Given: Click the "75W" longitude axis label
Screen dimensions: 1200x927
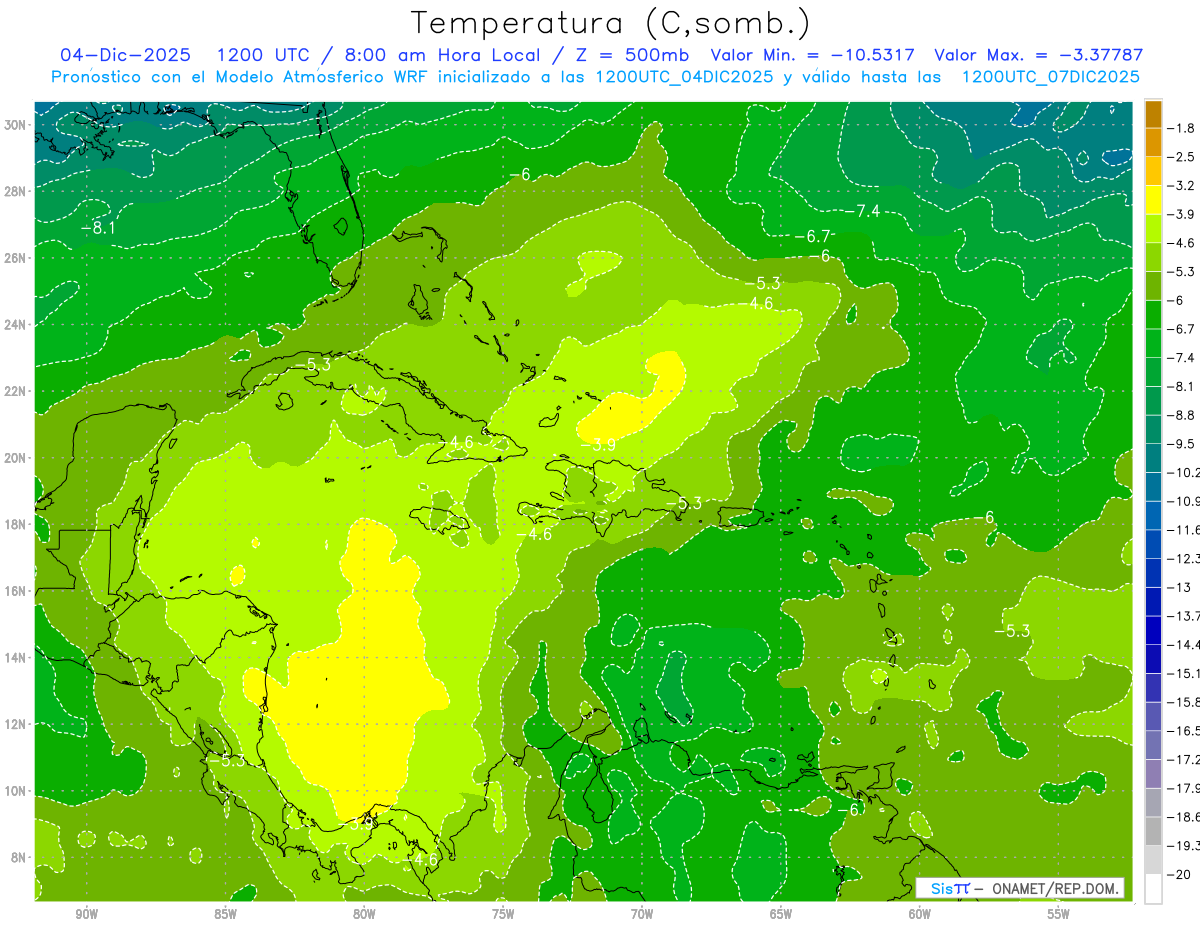Looking at the screenshot, I should [x=503, y=913].
